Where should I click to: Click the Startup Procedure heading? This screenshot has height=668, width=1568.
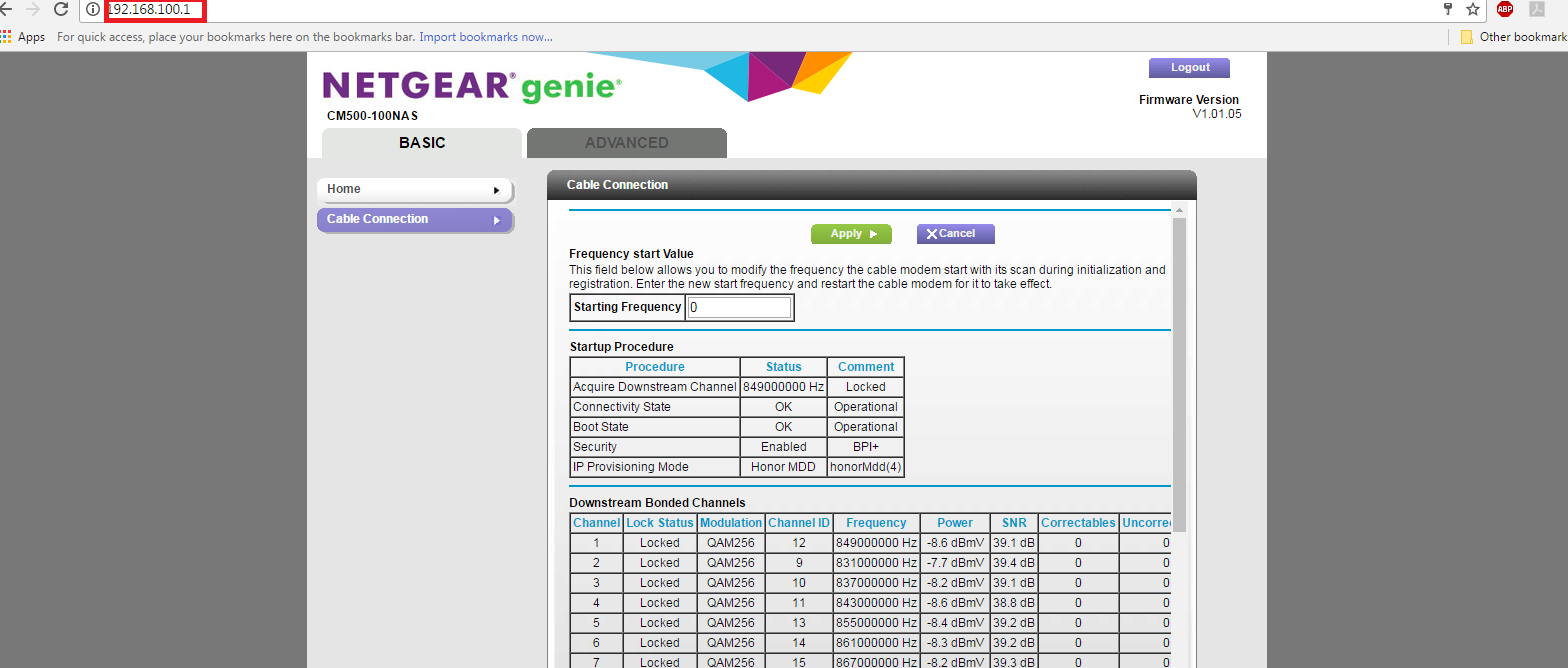[x=621, y=347]
